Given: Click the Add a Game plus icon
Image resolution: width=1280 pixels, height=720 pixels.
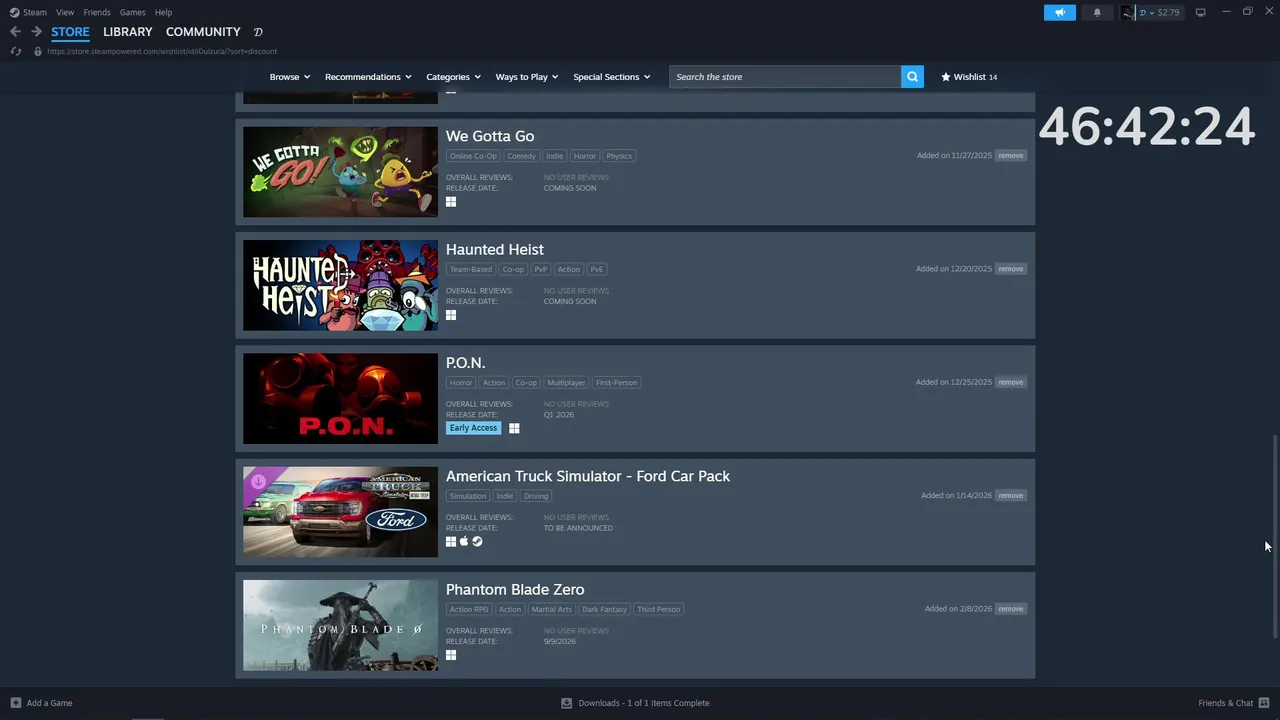Looking at the screenshot, I should pyautogui.click(x=15, y=703).
